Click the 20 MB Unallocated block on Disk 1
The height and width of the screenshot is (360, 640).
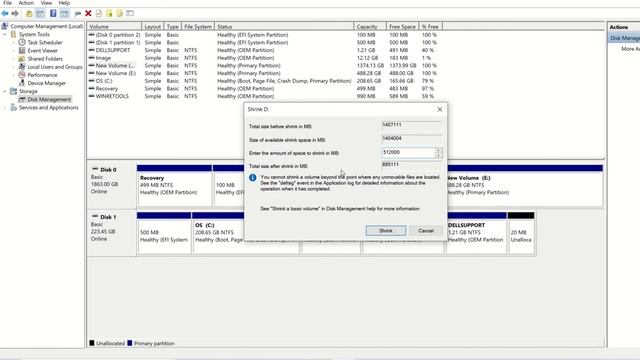[521, 233]
